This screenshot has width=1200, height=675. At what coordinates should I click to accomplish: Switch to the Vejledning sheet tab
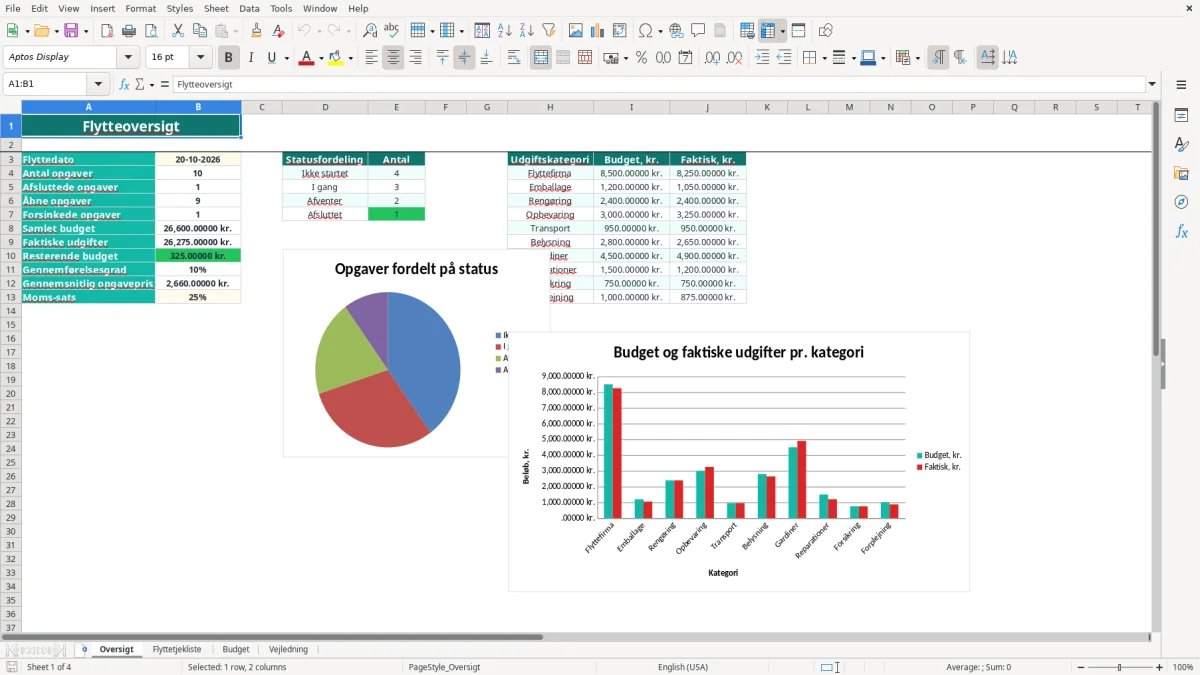(289, 649)
